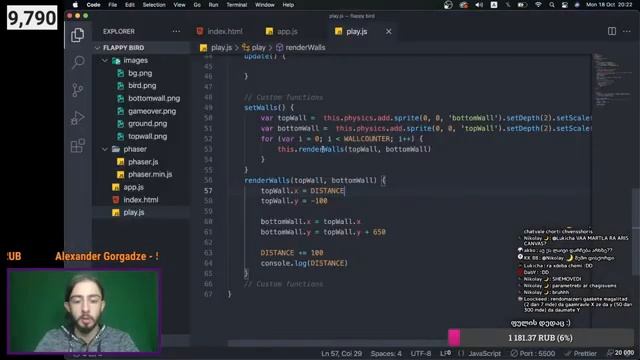This screenshot has width=640, height=360.
Task: Click Ln 57, Col 29 status item
Action: point(341,353)
